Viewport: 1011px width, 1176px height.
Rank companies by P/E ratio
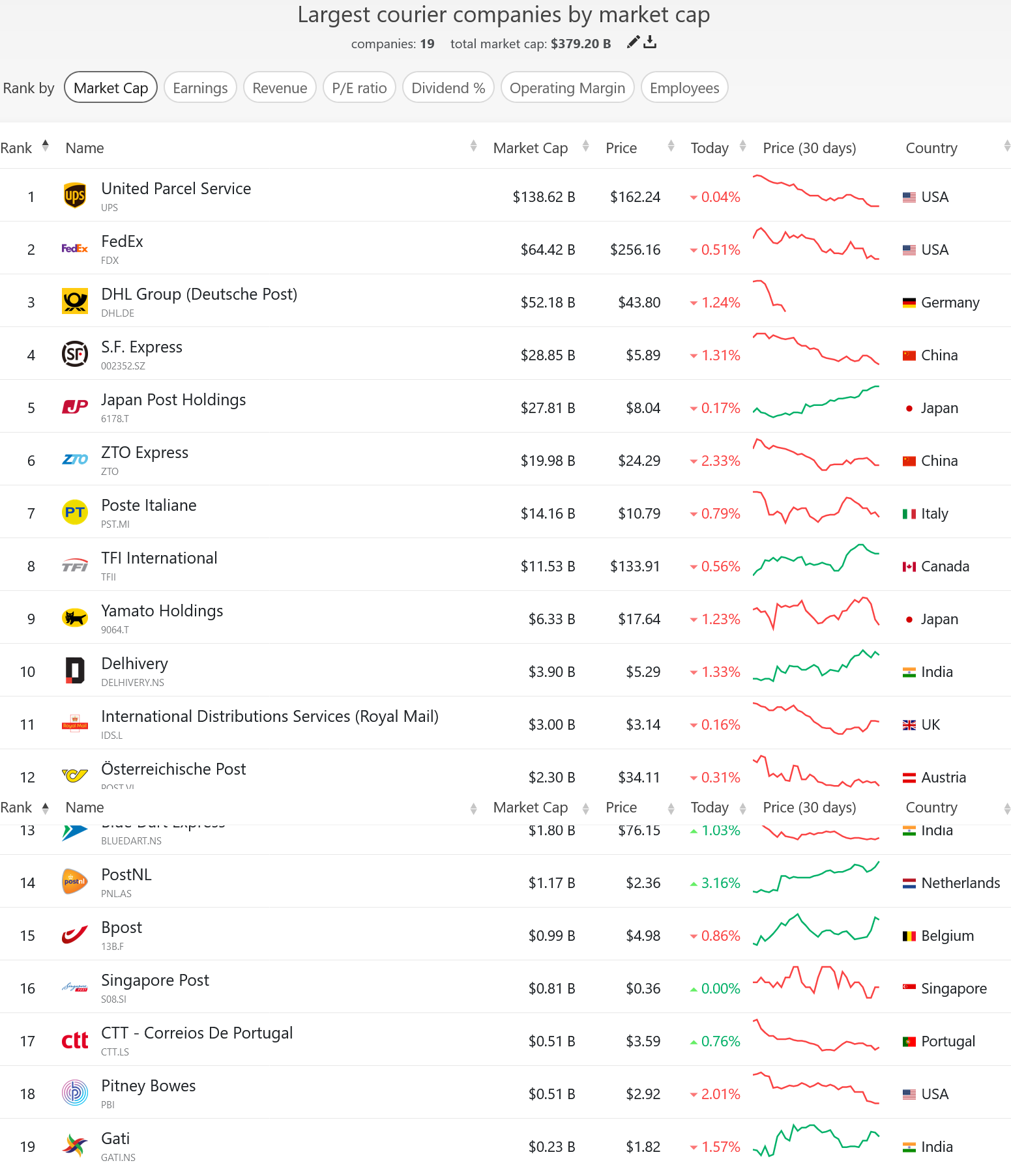click(359, 87)
